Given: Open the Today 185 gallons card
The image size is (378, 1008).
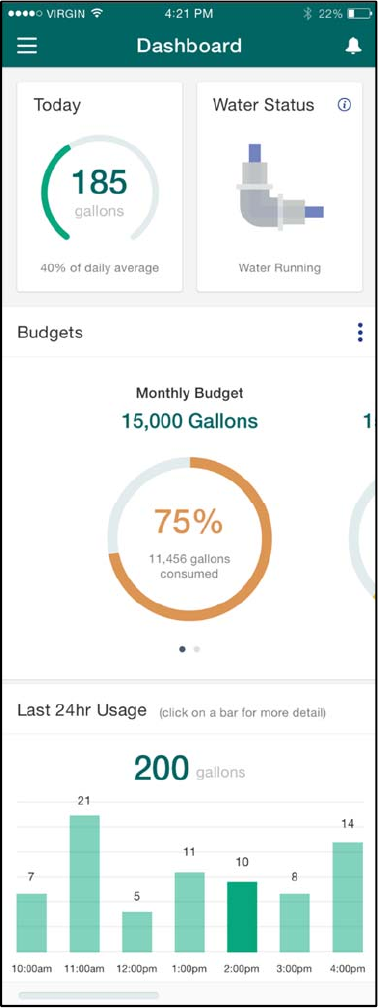Looking at the screenshot, I should pos(100,187).
